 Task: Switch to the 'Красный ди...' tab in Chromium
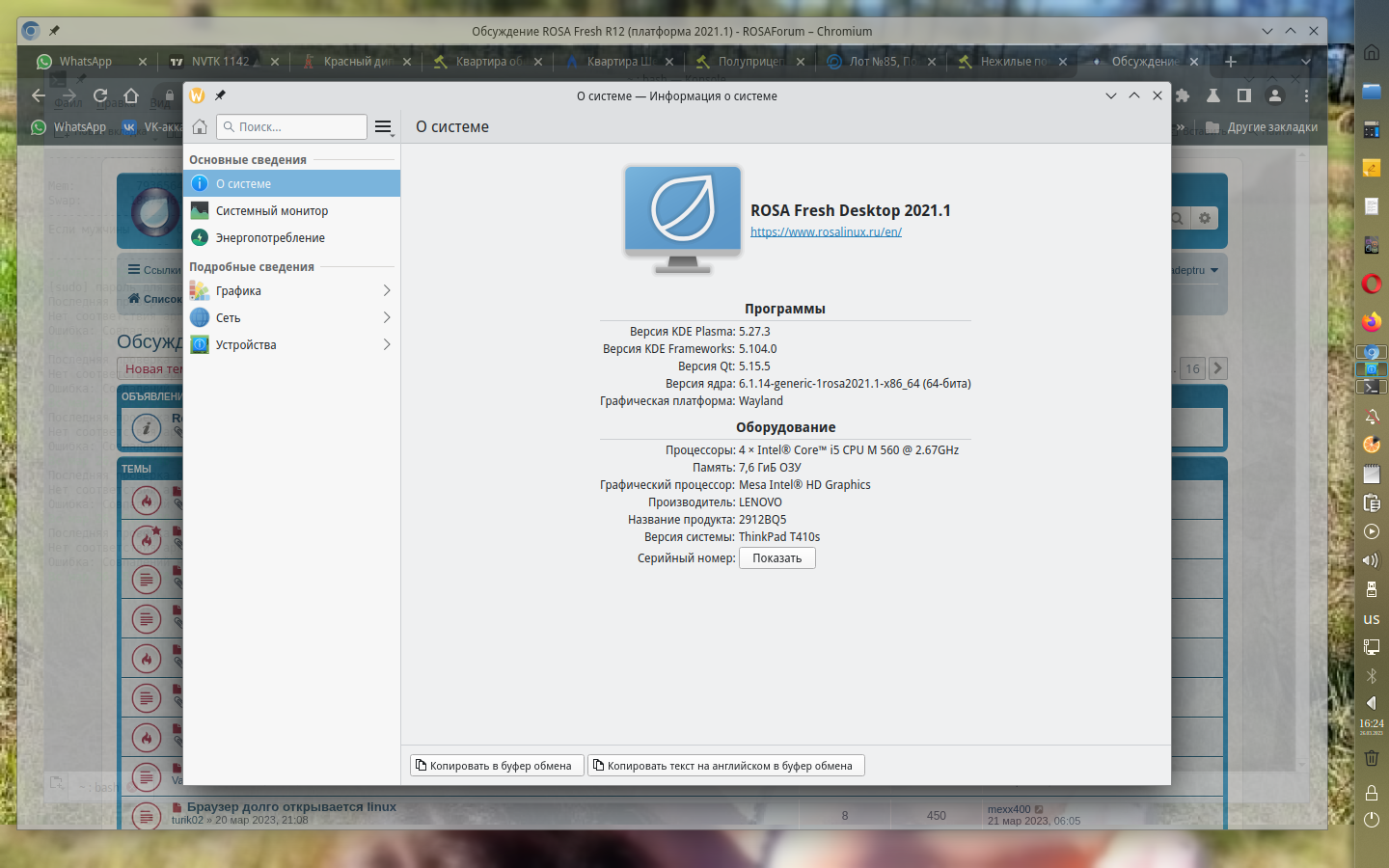pos(355,62)
